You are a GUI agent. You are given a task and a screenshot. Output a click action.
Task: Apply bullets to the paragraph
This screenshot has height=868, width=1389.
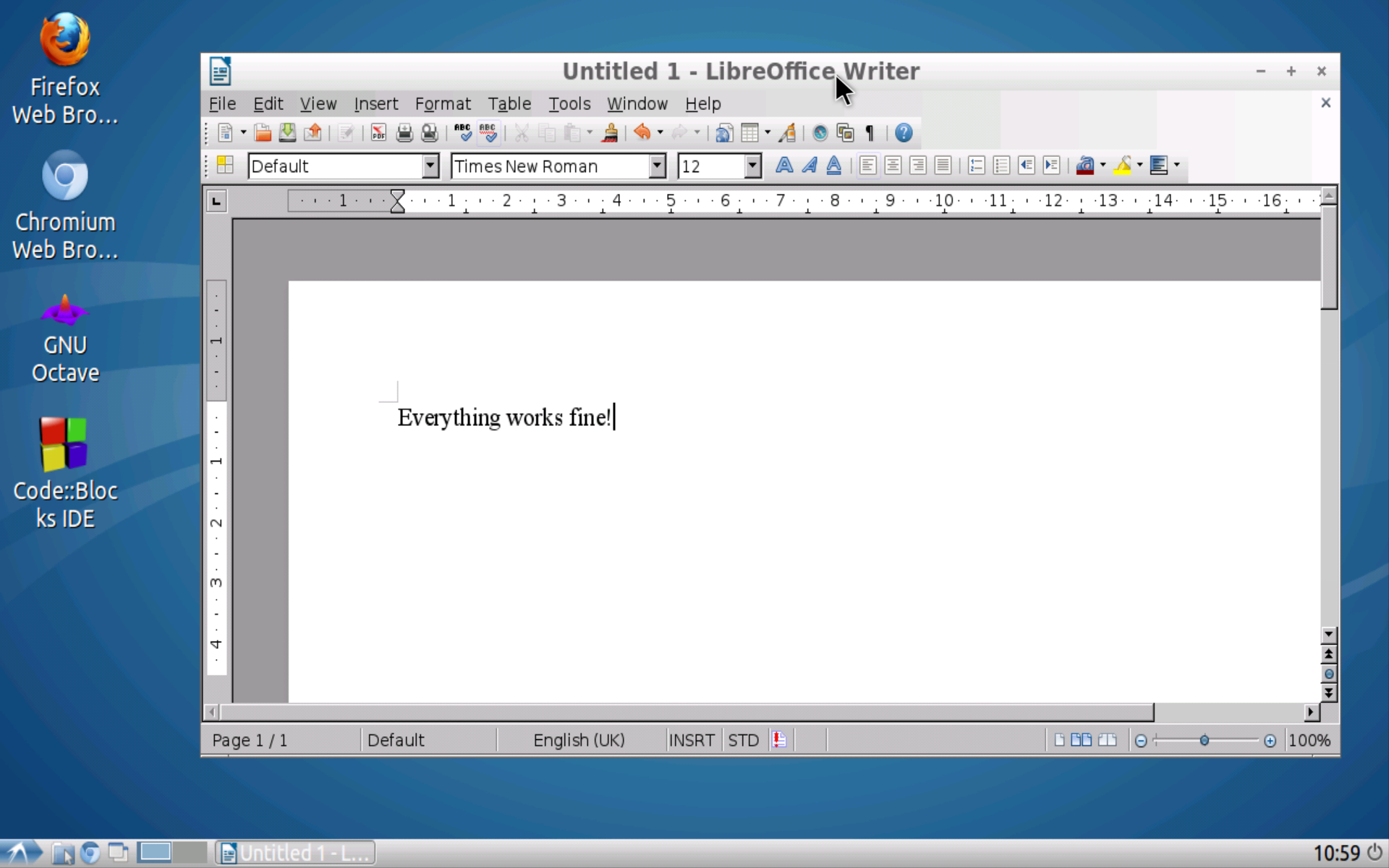click(1001, 166)
